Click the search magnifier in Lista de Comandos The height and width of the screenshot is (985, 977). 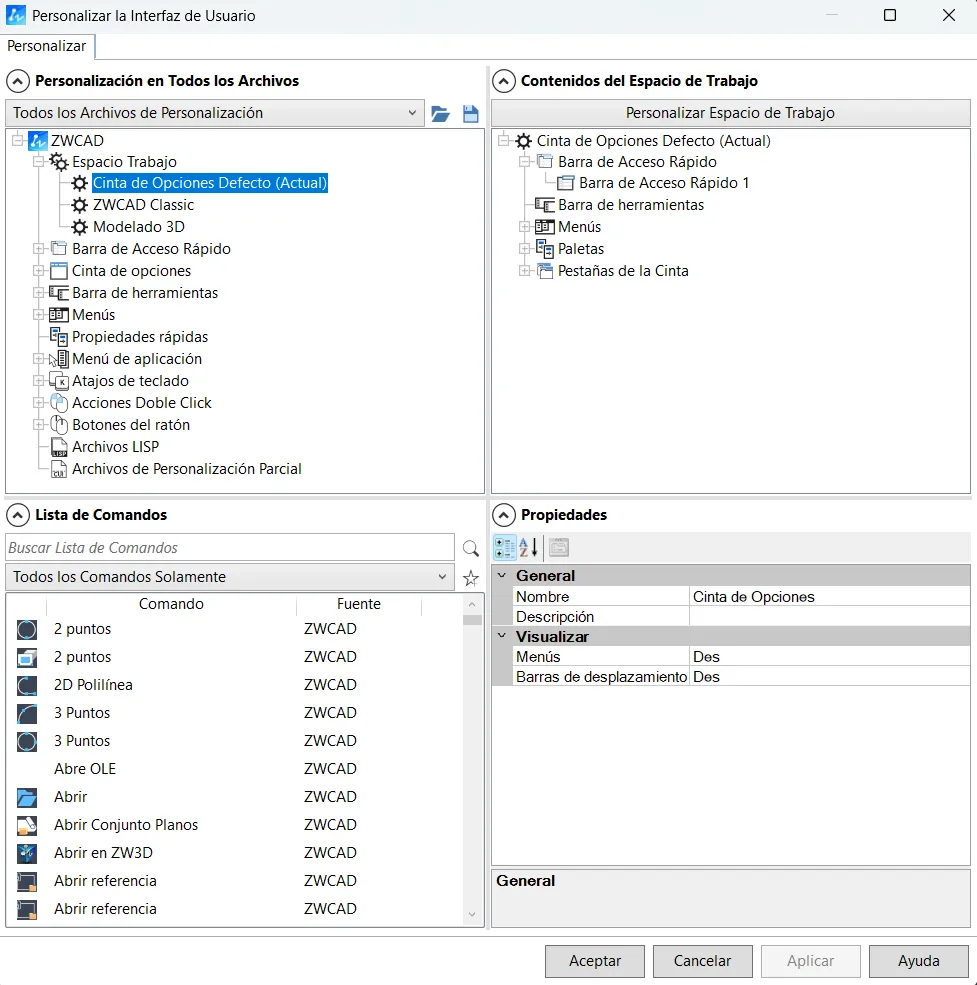[x=471, y=548]
